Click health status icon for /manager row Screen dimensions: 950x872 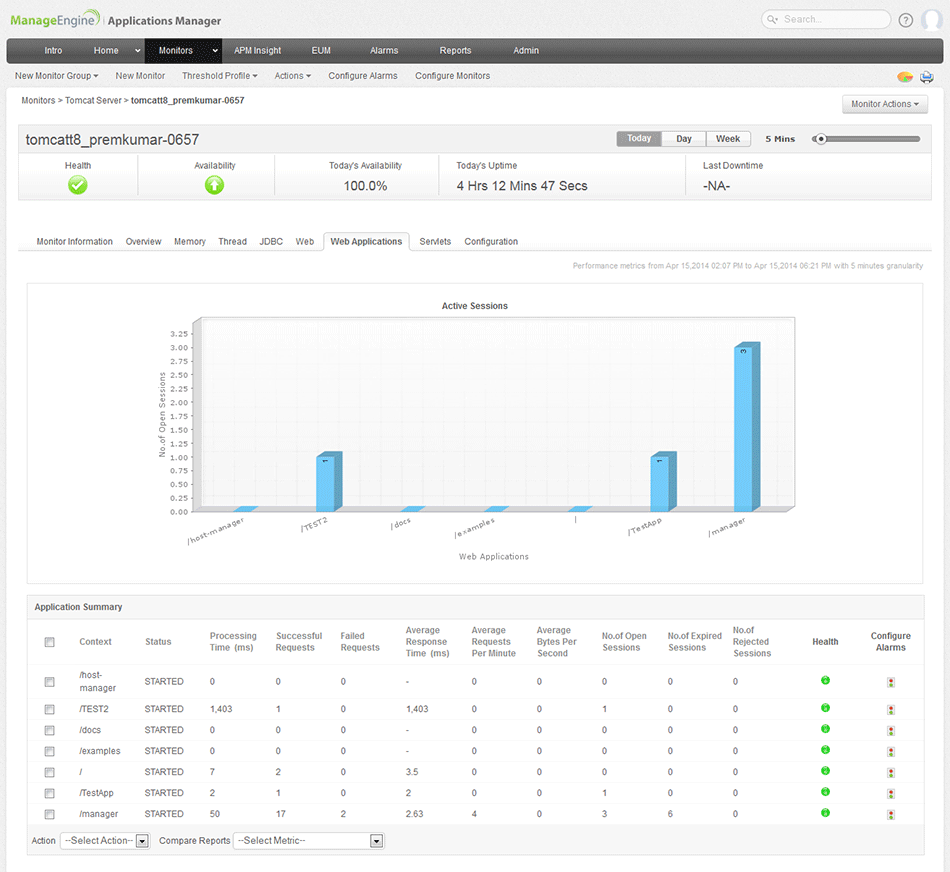tap(825, 813)
